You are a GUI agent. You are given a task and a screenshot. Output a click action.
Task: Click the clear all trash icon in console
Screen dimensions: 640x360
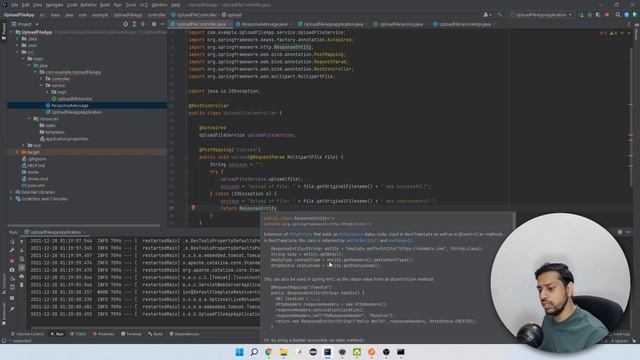22,284
